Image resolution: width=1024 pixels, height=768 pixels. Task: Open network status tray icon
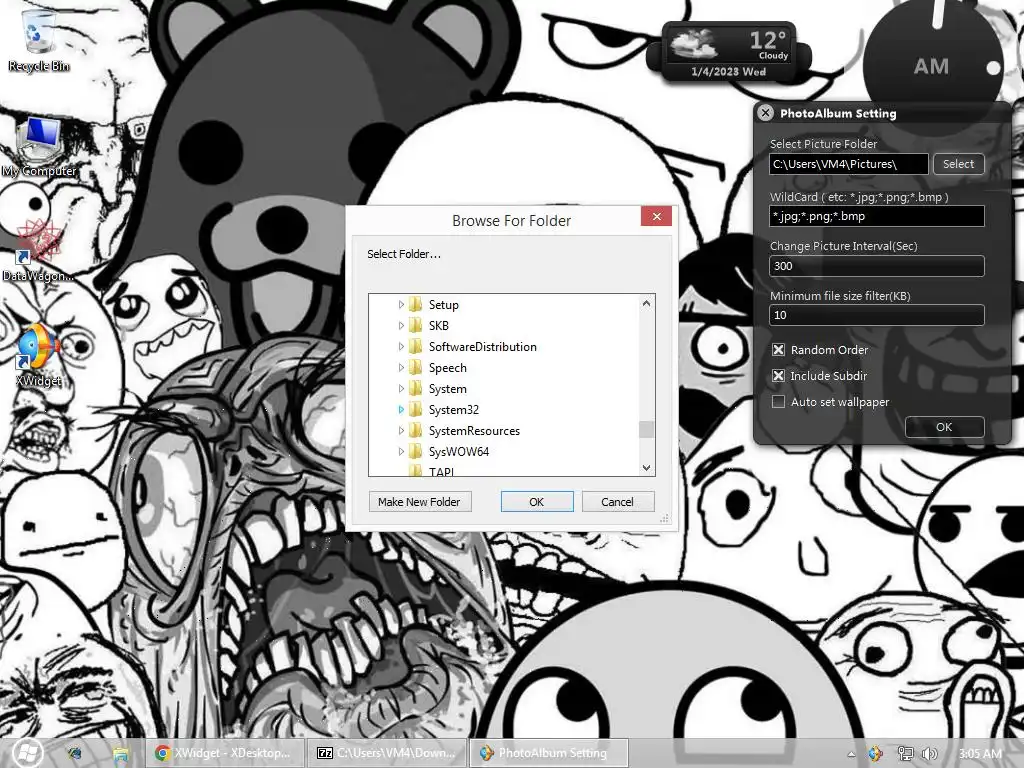[x=905, y=754]
